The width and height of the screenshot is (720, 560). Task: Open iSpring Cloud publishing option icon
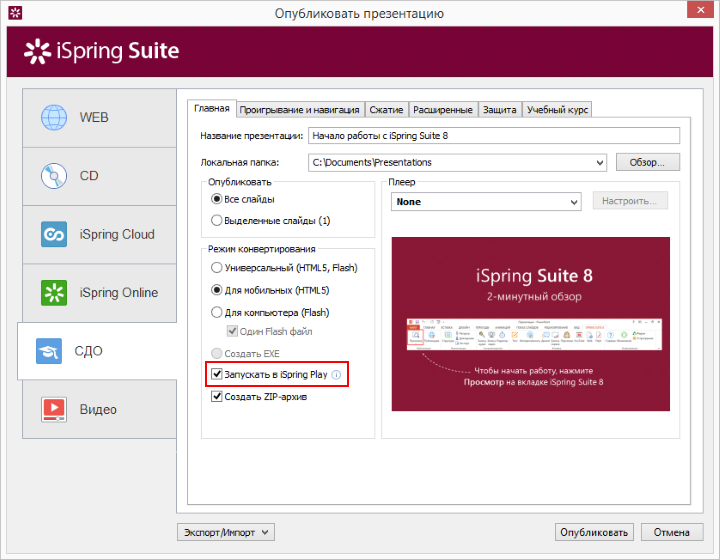(x=54, y=234)
